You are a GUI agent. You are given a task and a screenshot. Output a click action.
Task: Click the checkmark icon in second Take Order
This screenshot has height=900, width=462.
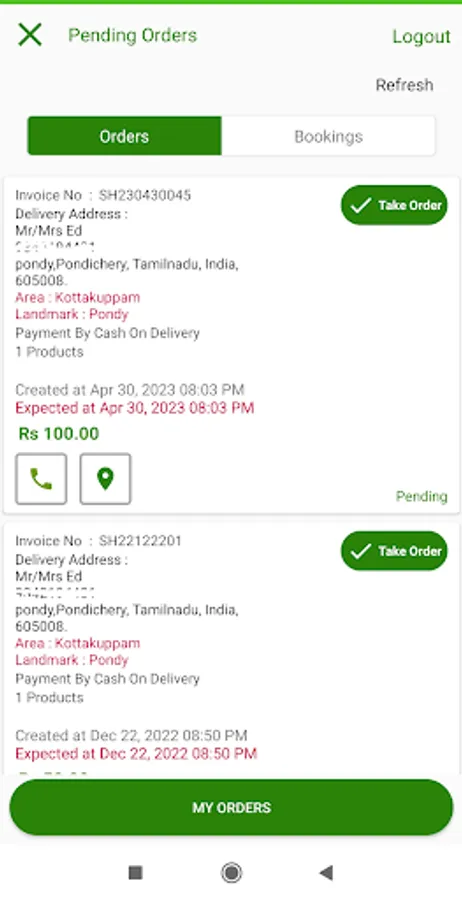click(x=360, y=551)
